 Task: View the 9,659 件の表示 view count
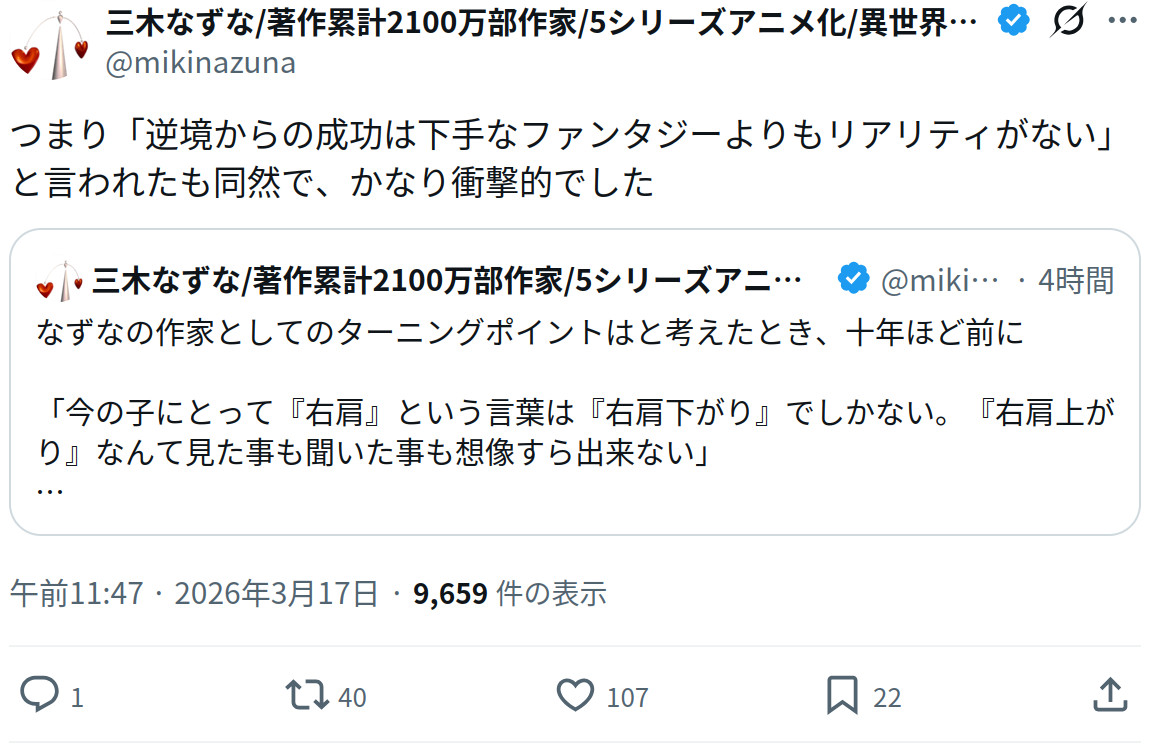[510, 593]
